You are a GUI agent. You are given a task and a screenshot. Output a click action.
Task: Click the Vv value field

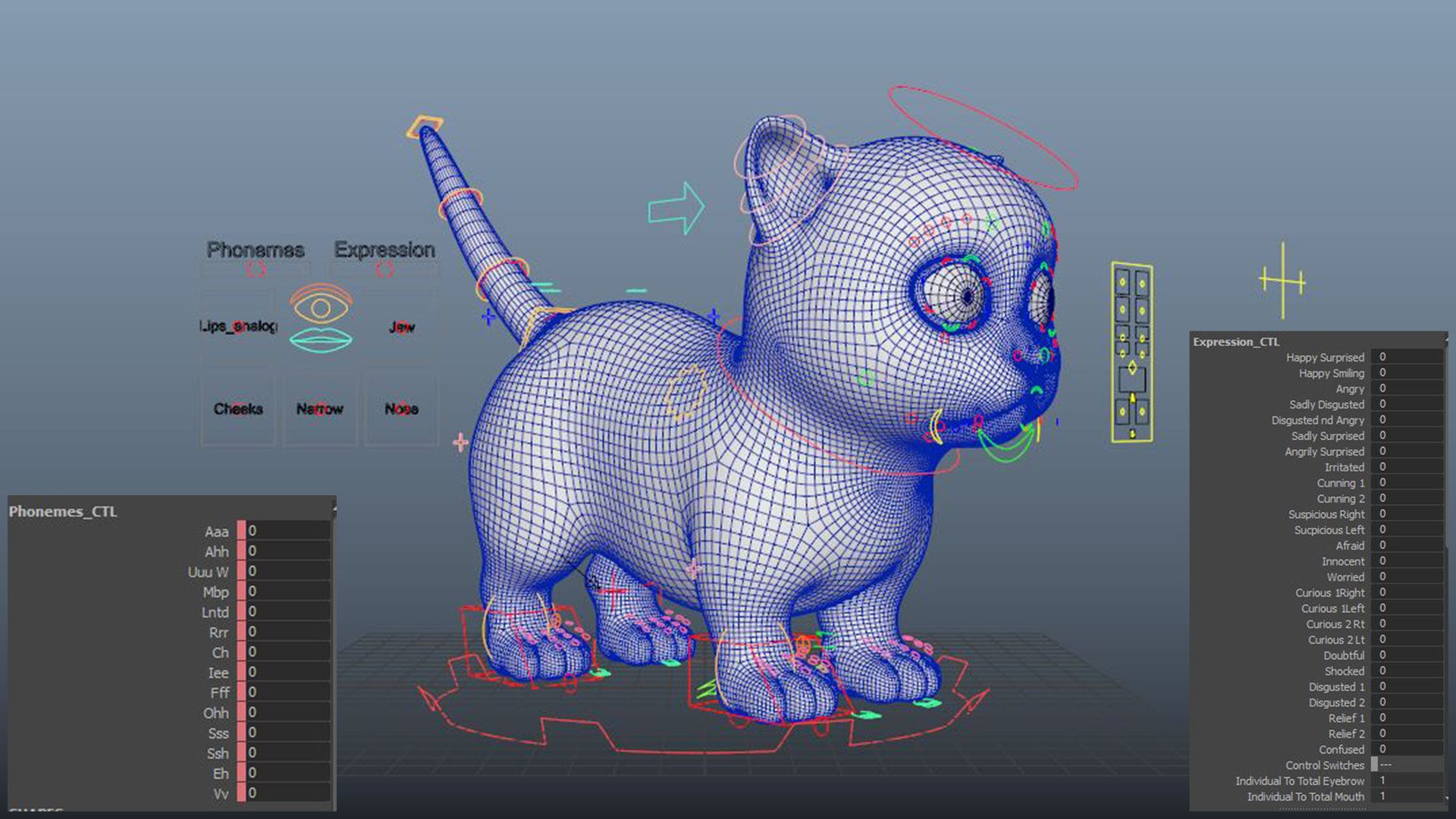[x=288, y=792]
